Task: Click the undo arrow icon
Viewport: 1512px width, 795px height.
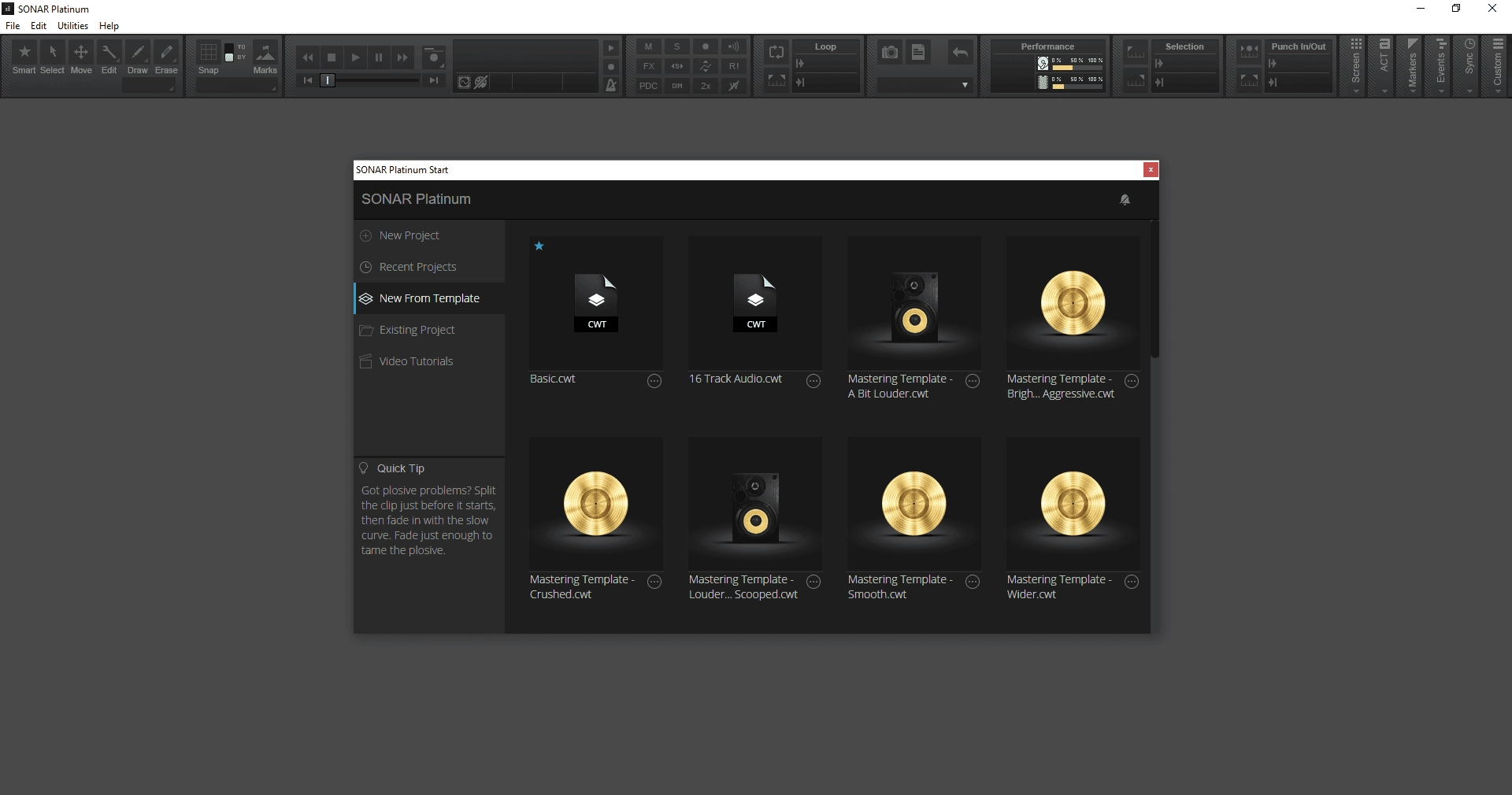Action: pyautogui.click(x=960, y=53)
